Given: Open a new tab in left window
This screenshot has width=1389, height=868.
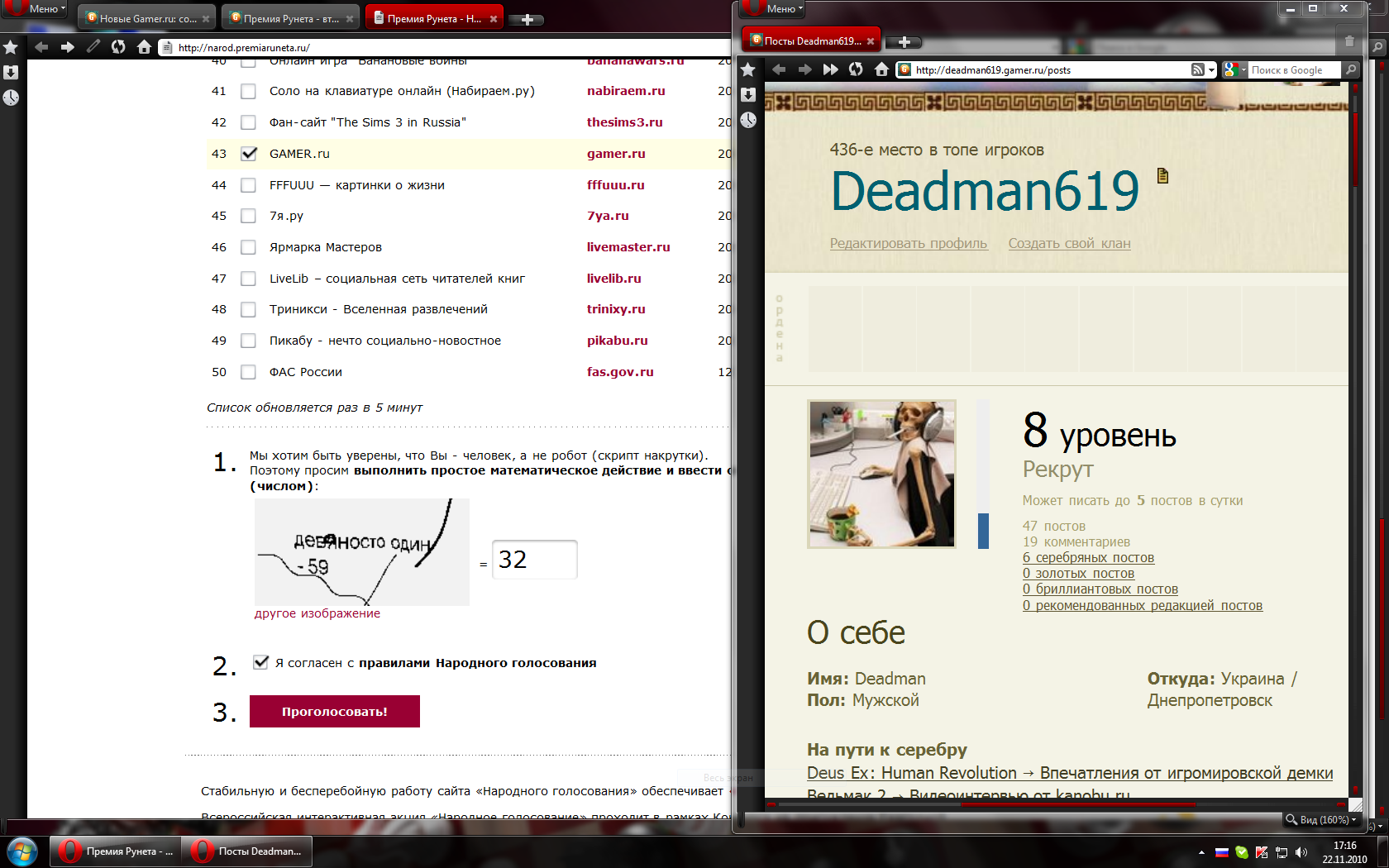Looking at the screenshot, I should [x=527, y=19].
